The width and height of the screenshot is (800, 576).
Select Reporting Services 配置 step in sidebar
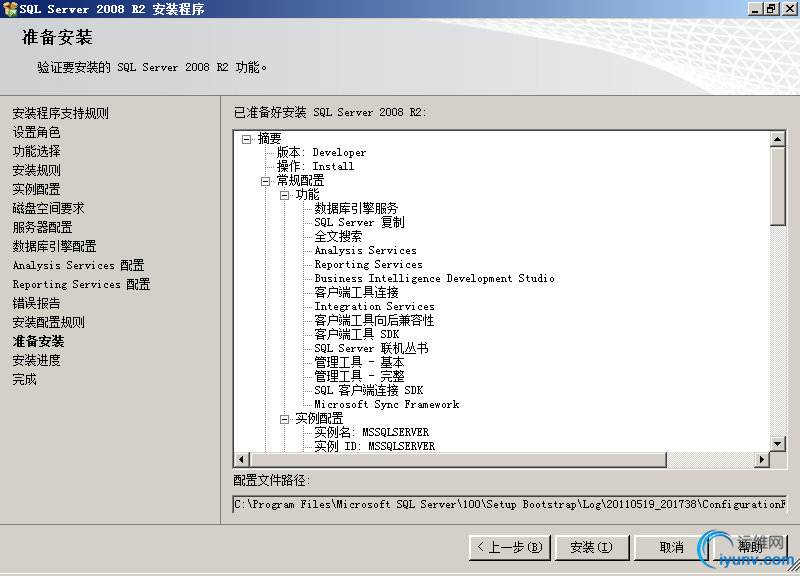click(82, 284)
